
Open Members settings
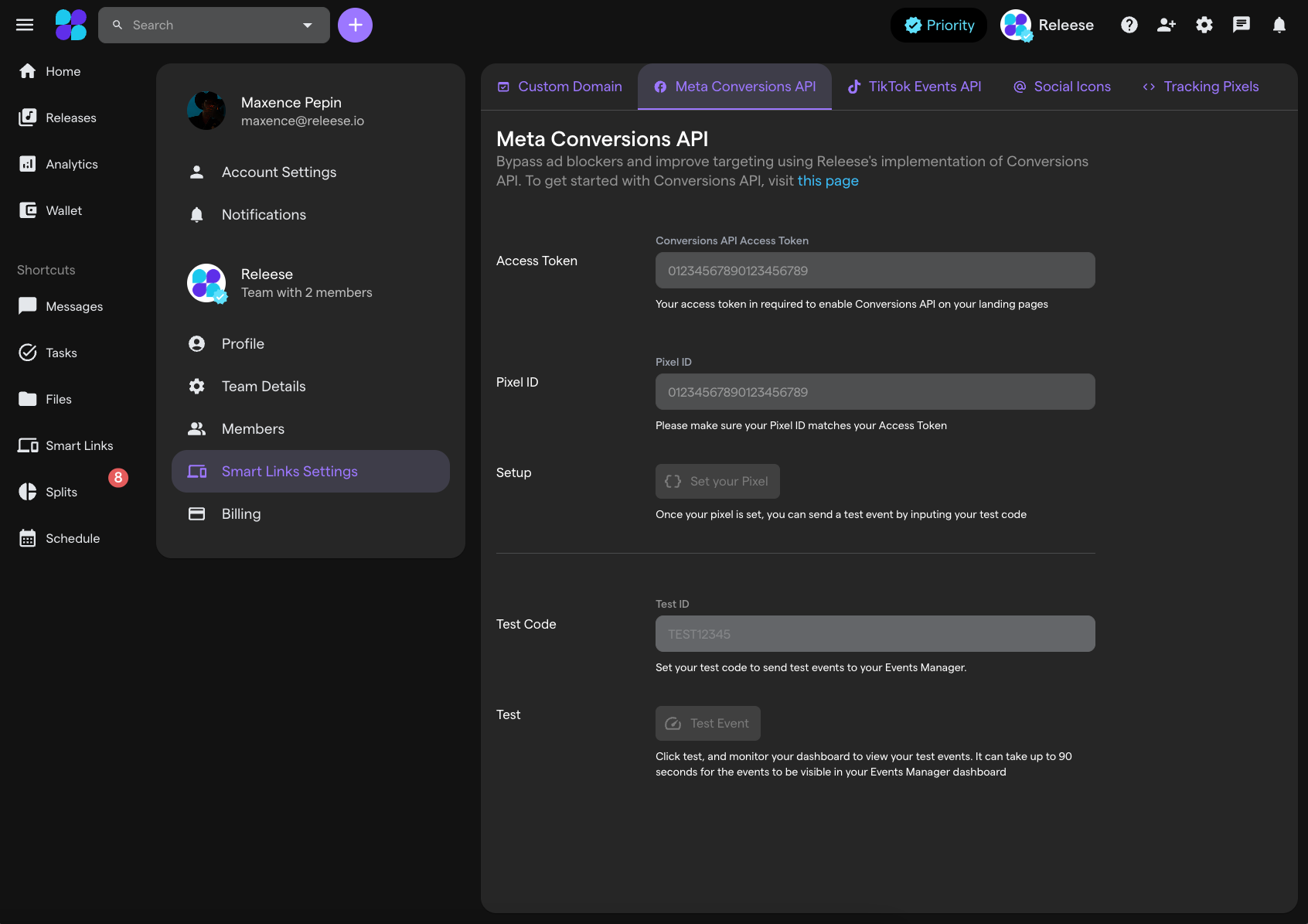point(311,428)
